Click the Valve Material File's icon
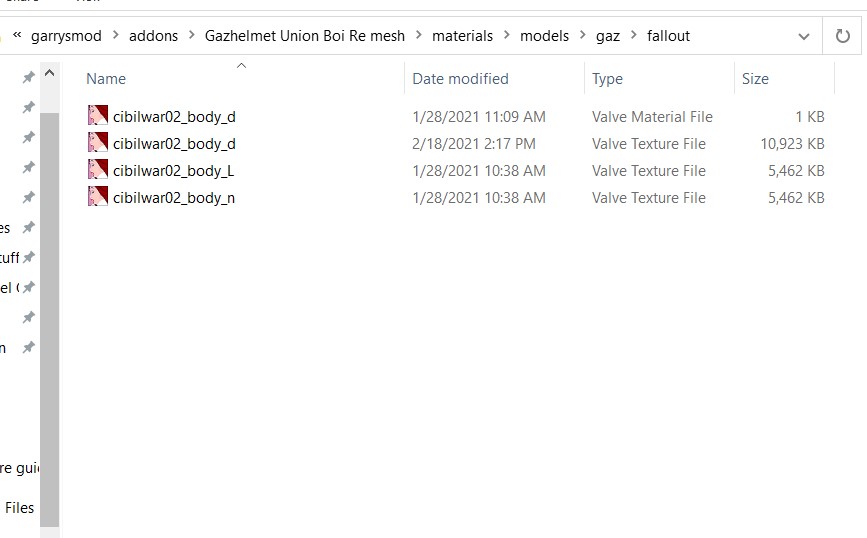The width and height of the screenshot is (867, 538). pyautogui.click(x=97, y=116)
